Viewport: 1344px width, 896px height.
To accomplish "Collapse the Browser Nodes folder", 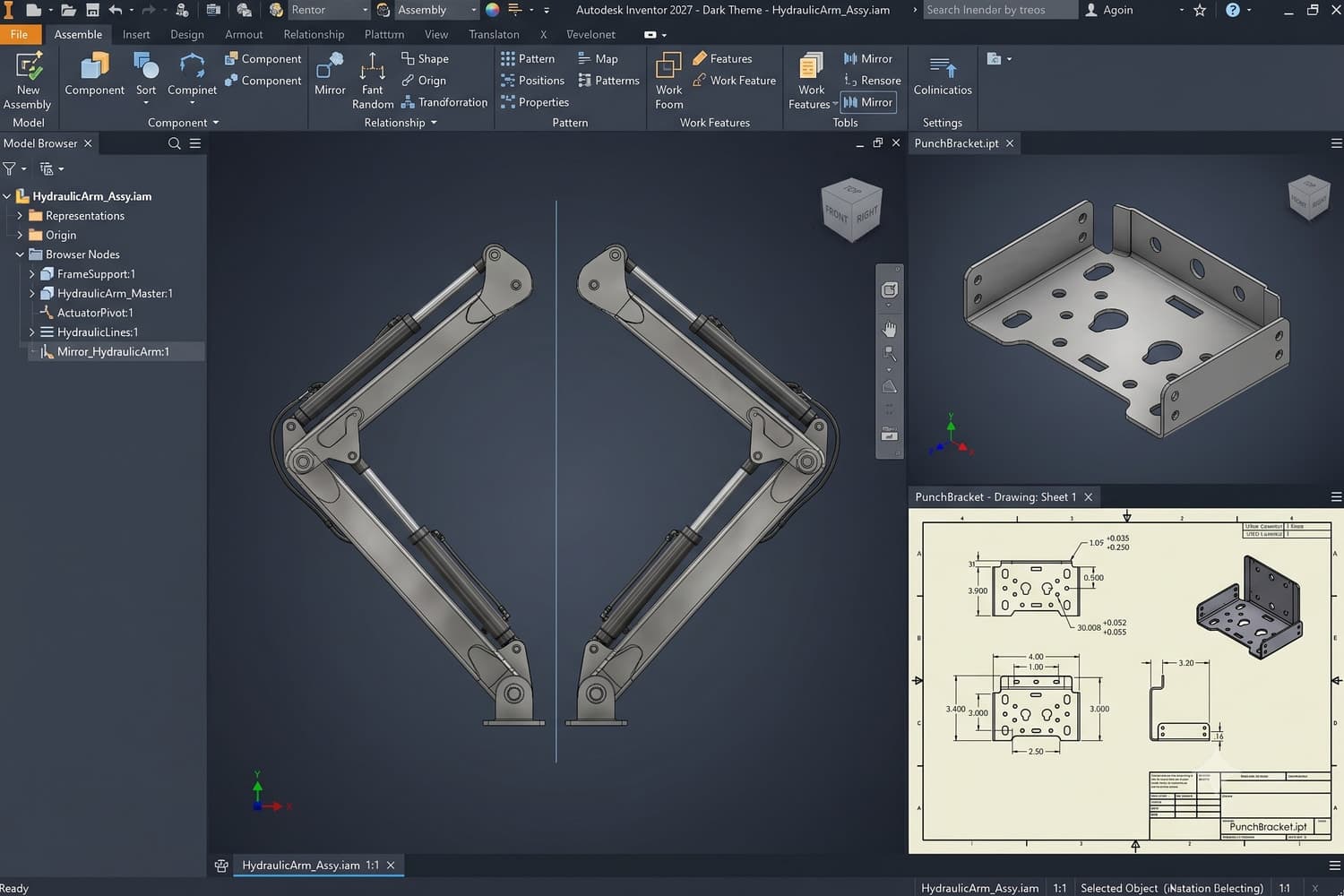I will [20, 254].
